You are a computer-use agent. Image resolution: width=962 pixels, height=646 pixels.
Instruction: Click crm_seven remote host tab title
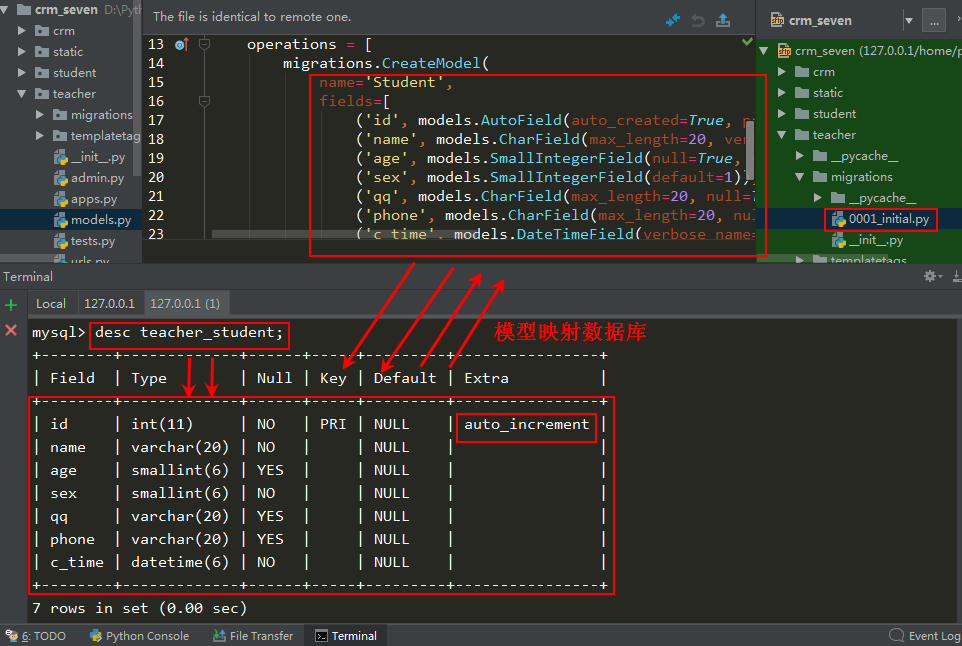pyautogui.click(x=820, y=21)
